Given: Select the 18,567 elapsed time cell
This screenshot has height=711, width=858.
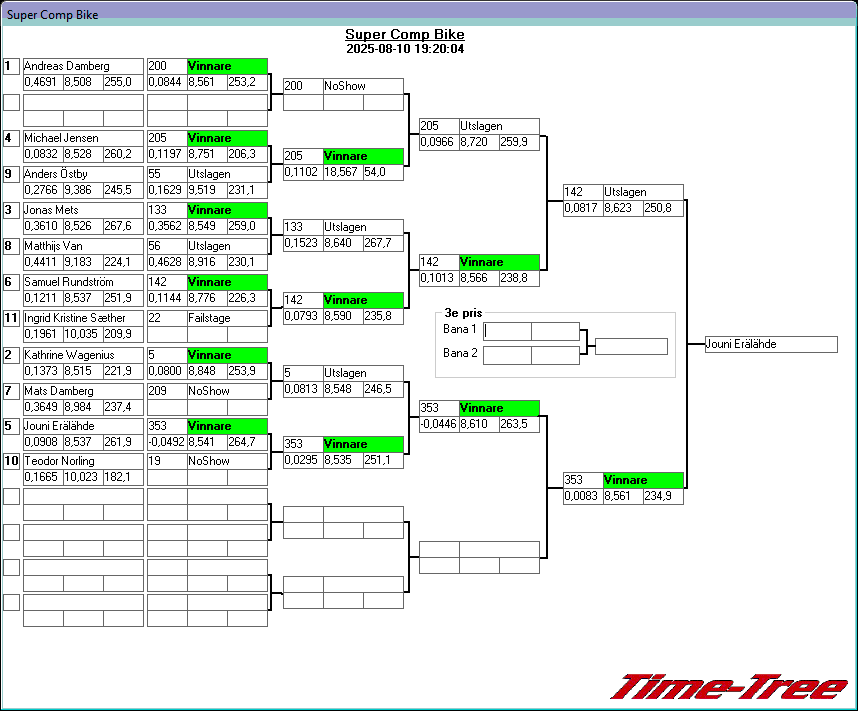Looking at the screenshot, I should (x=342, y=172).
